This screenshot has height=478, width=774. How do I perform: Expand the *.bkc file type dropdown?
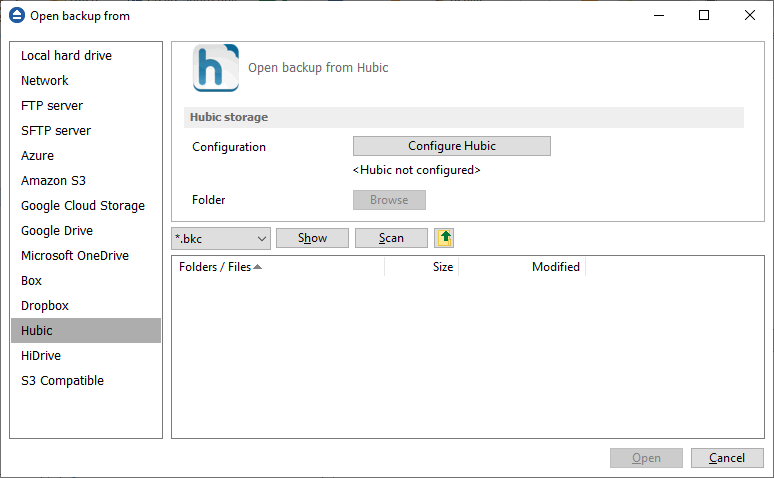(x=221, y=239)
